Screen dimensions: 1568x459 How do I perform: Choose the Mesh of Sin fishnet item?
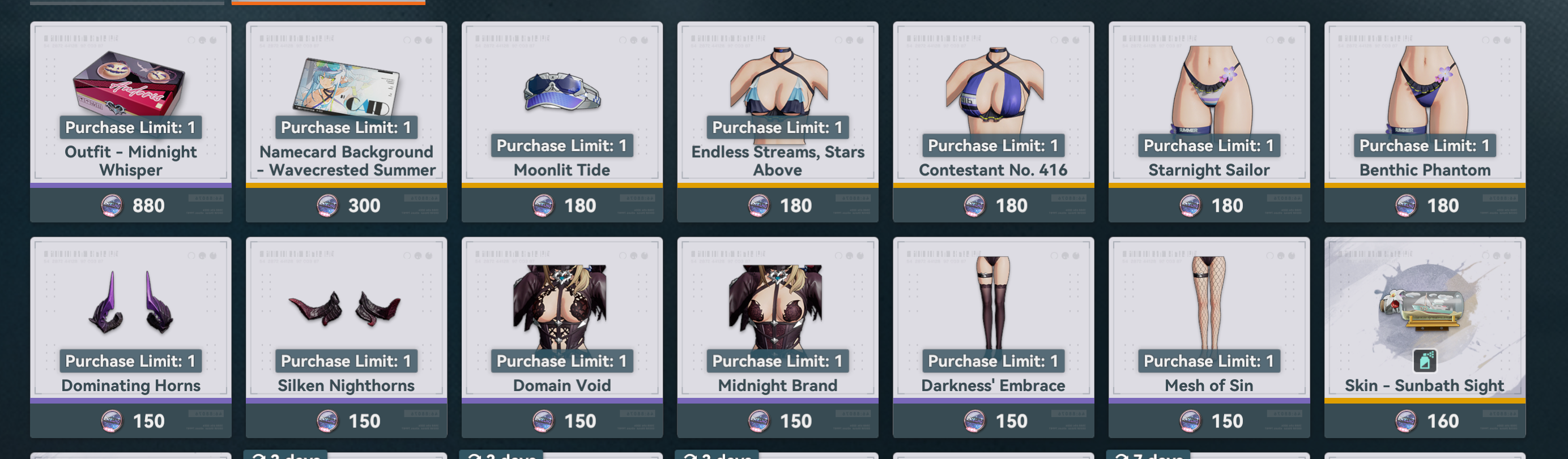click(1208, 337)
